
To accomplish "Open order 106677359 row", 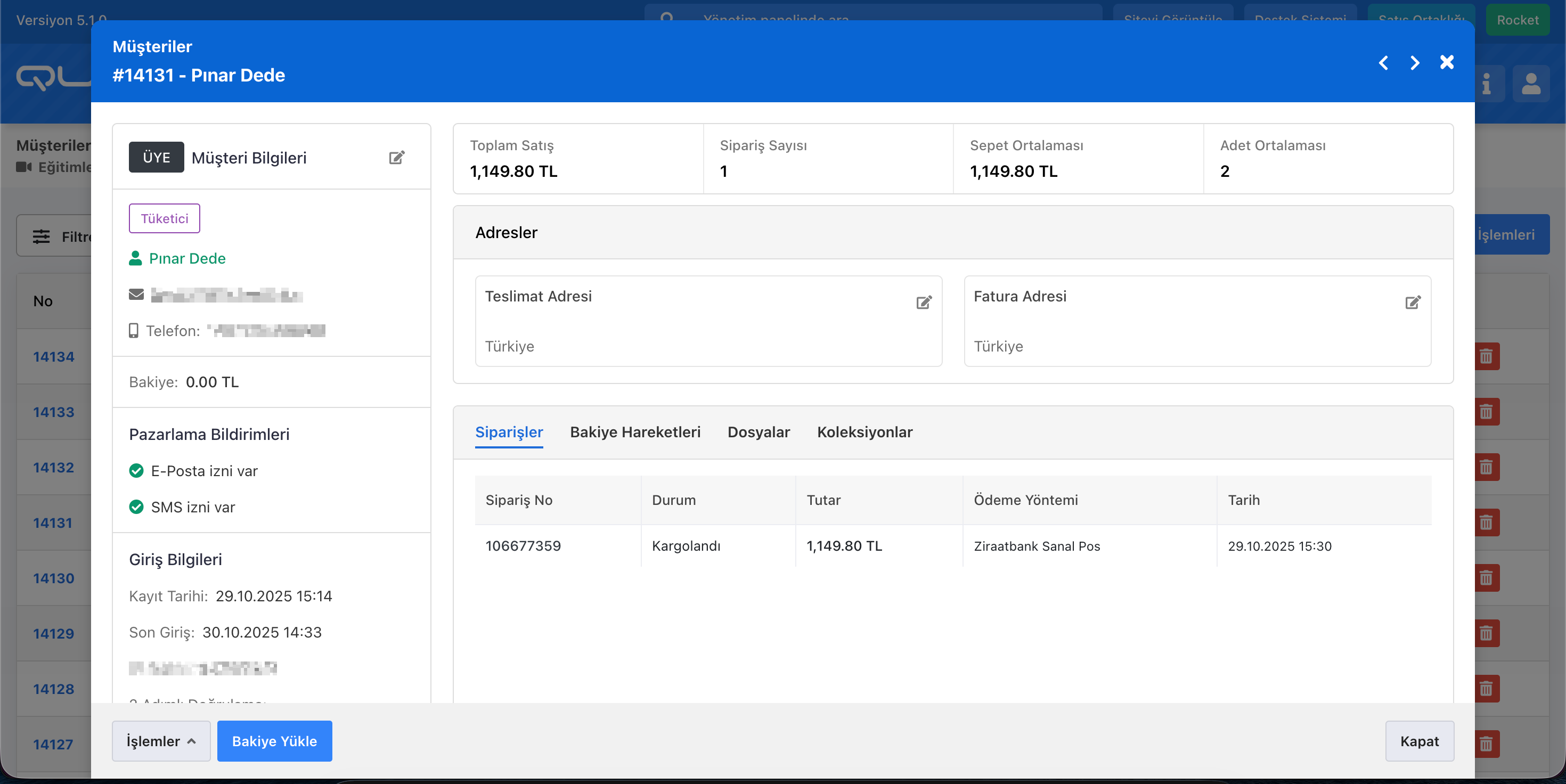I will [x=523, y=546].
